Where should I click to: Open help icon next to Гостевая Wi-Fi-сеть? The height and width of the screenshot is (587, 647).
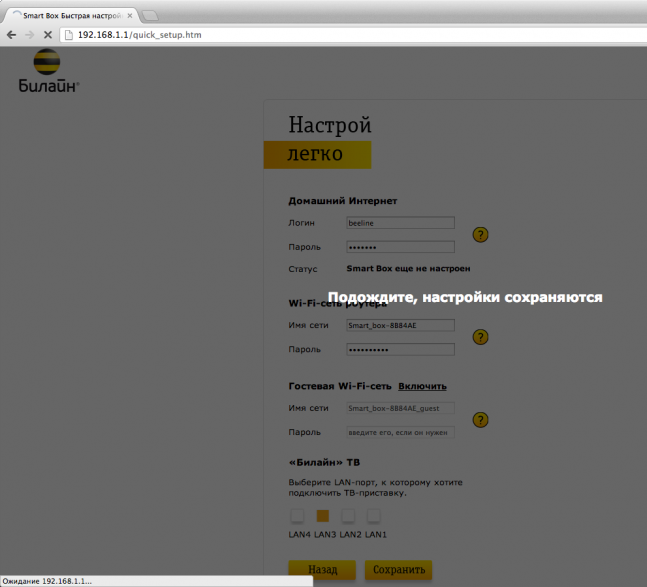480,420
